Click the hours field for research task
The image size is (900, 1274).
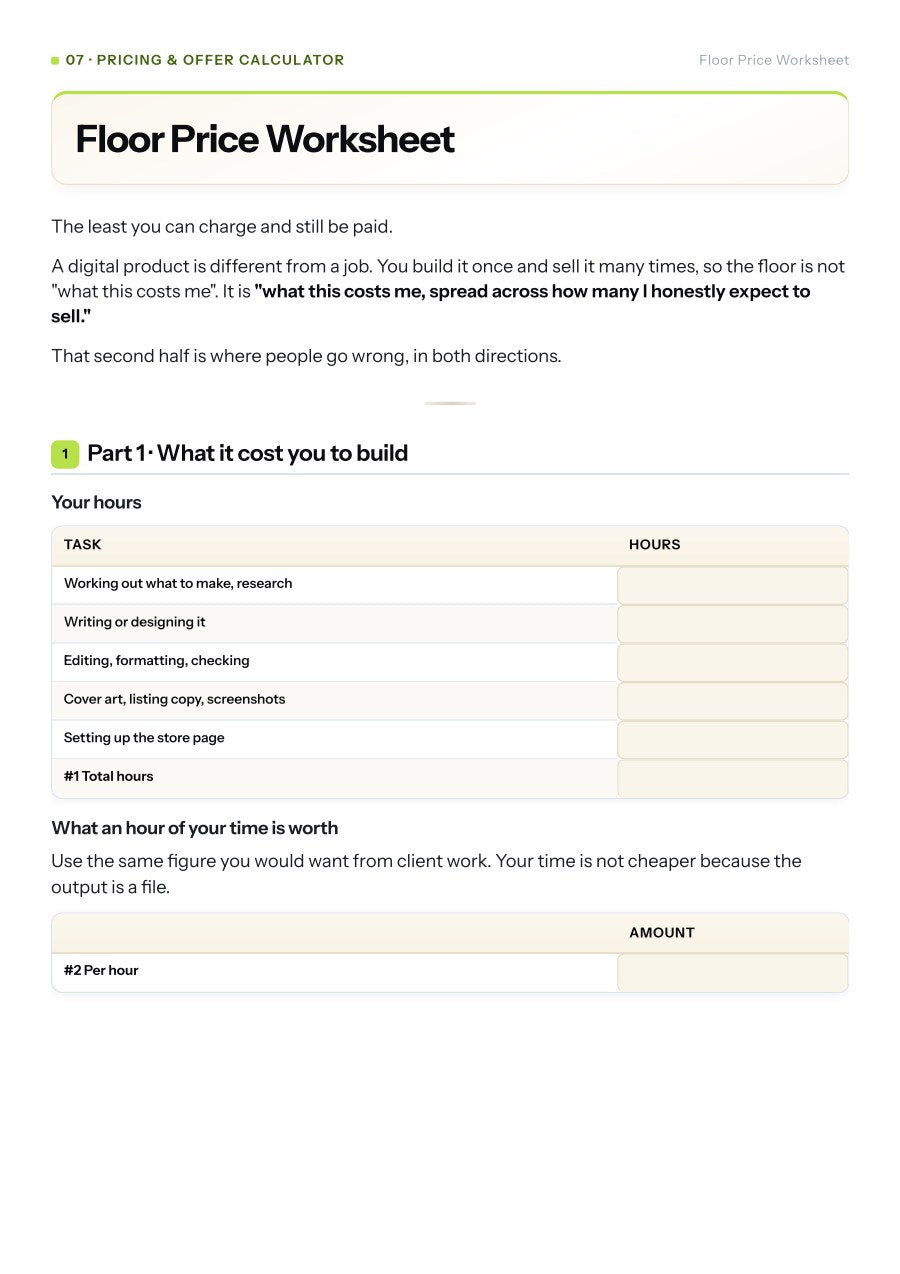pos(732,585)
